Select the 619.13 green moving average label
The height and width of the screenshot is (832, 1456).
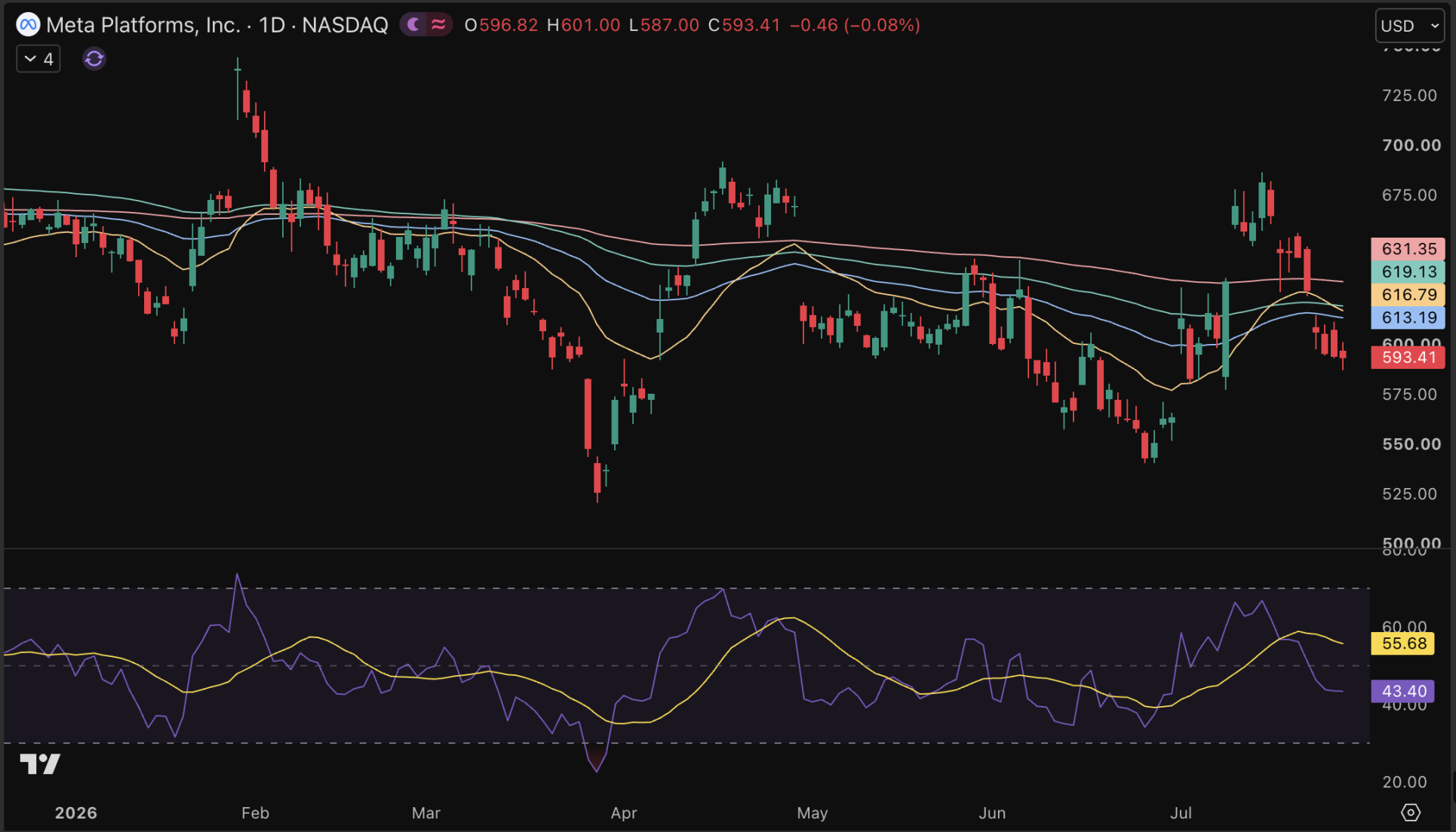1408,272
